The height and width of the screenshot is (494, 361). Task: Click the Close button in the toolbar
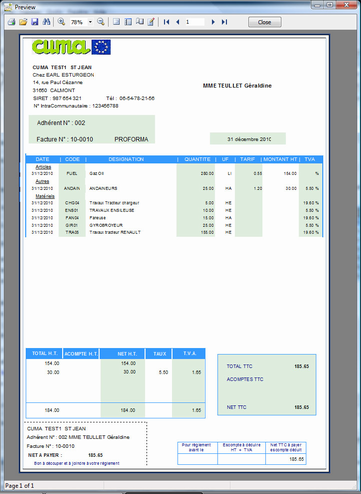click(x=265, y=22)
